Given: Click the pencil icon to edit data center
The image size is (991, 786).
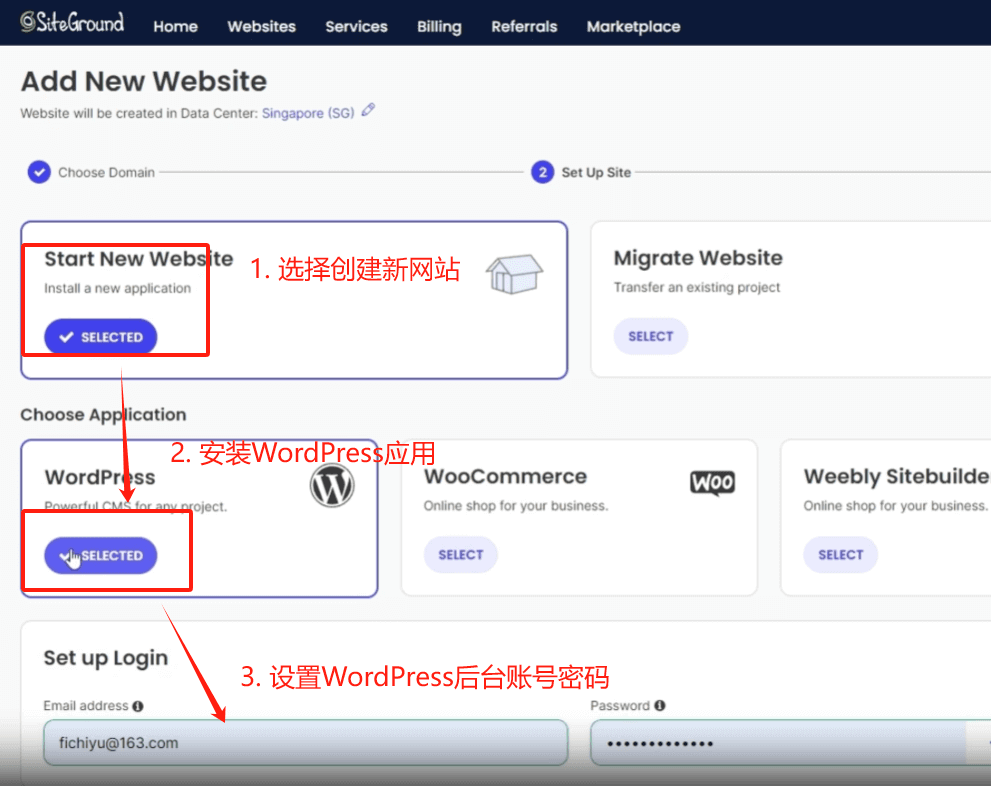Looking at the screenshot, I should pos(368,111).
